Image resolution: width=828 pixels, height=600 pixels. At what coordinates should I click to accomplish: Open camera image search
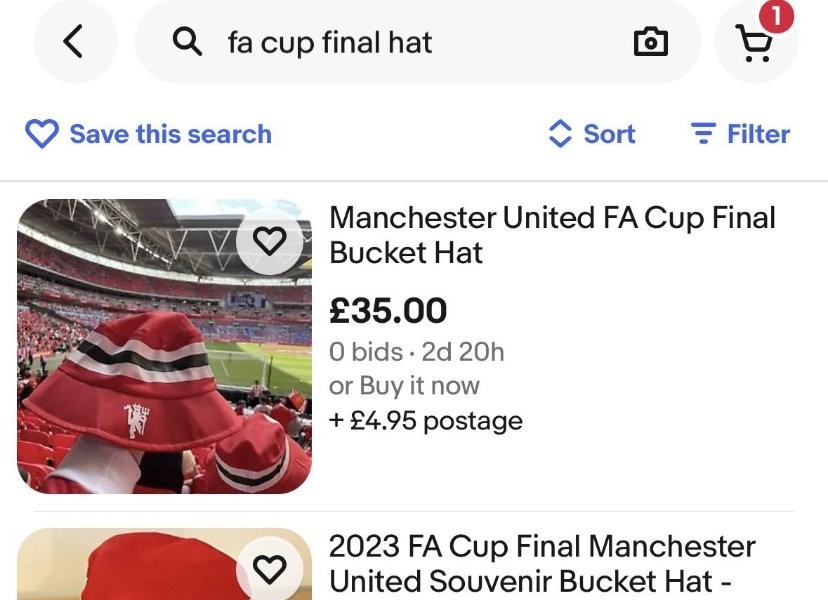click(x=650, y=42)
